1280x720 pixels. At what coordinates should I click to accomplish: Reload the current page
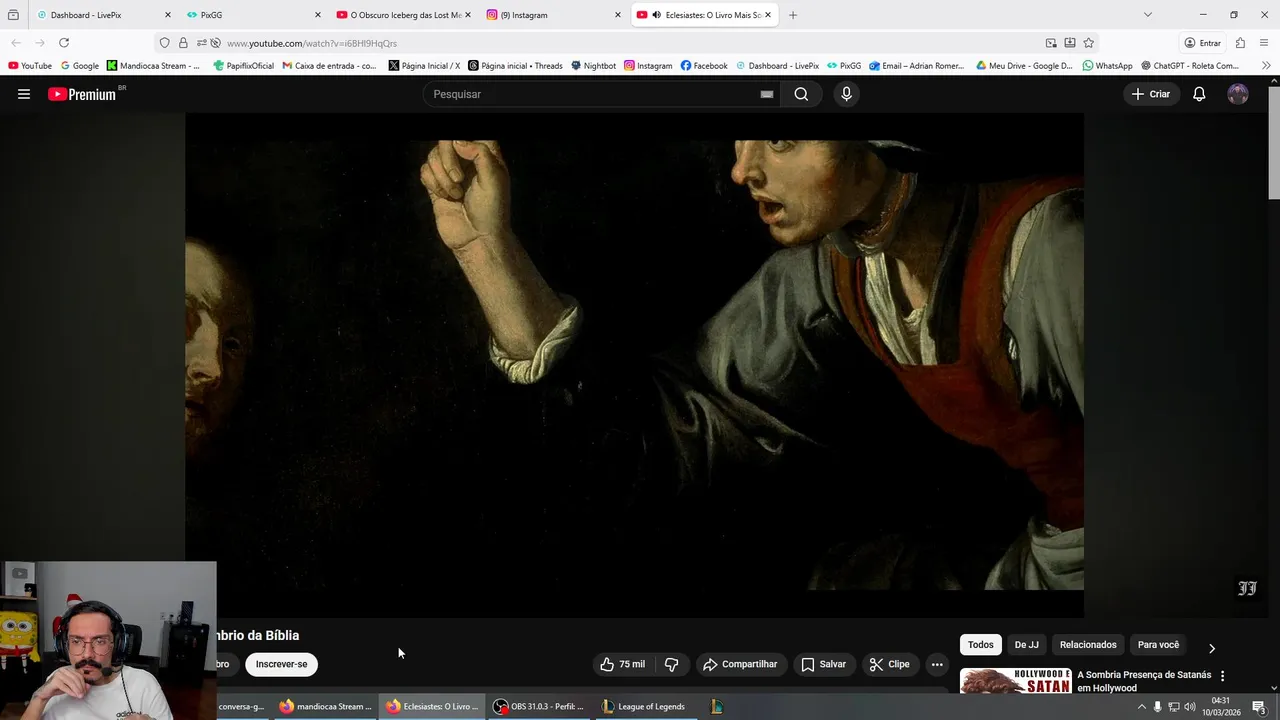coord(64,43)
